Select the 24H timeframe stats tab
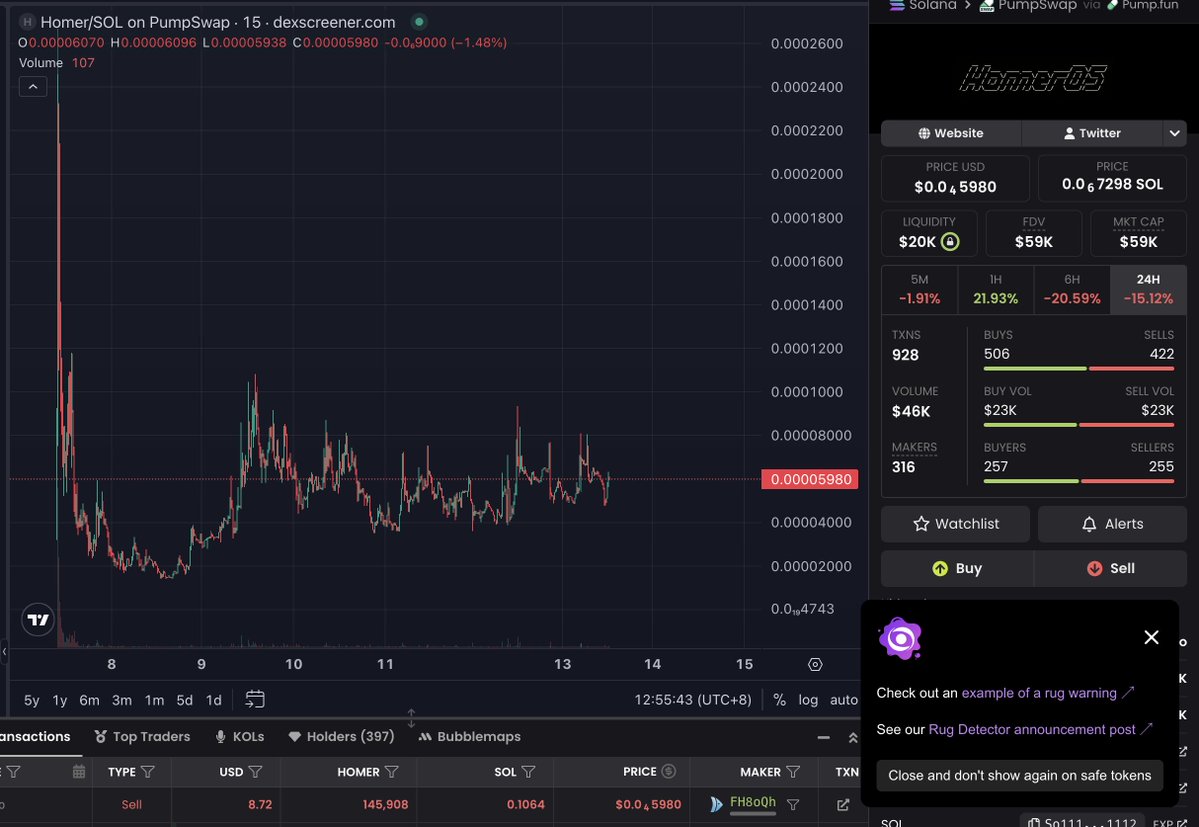The width and height of the screenshot is (1199, 827). click(1148, 290)
